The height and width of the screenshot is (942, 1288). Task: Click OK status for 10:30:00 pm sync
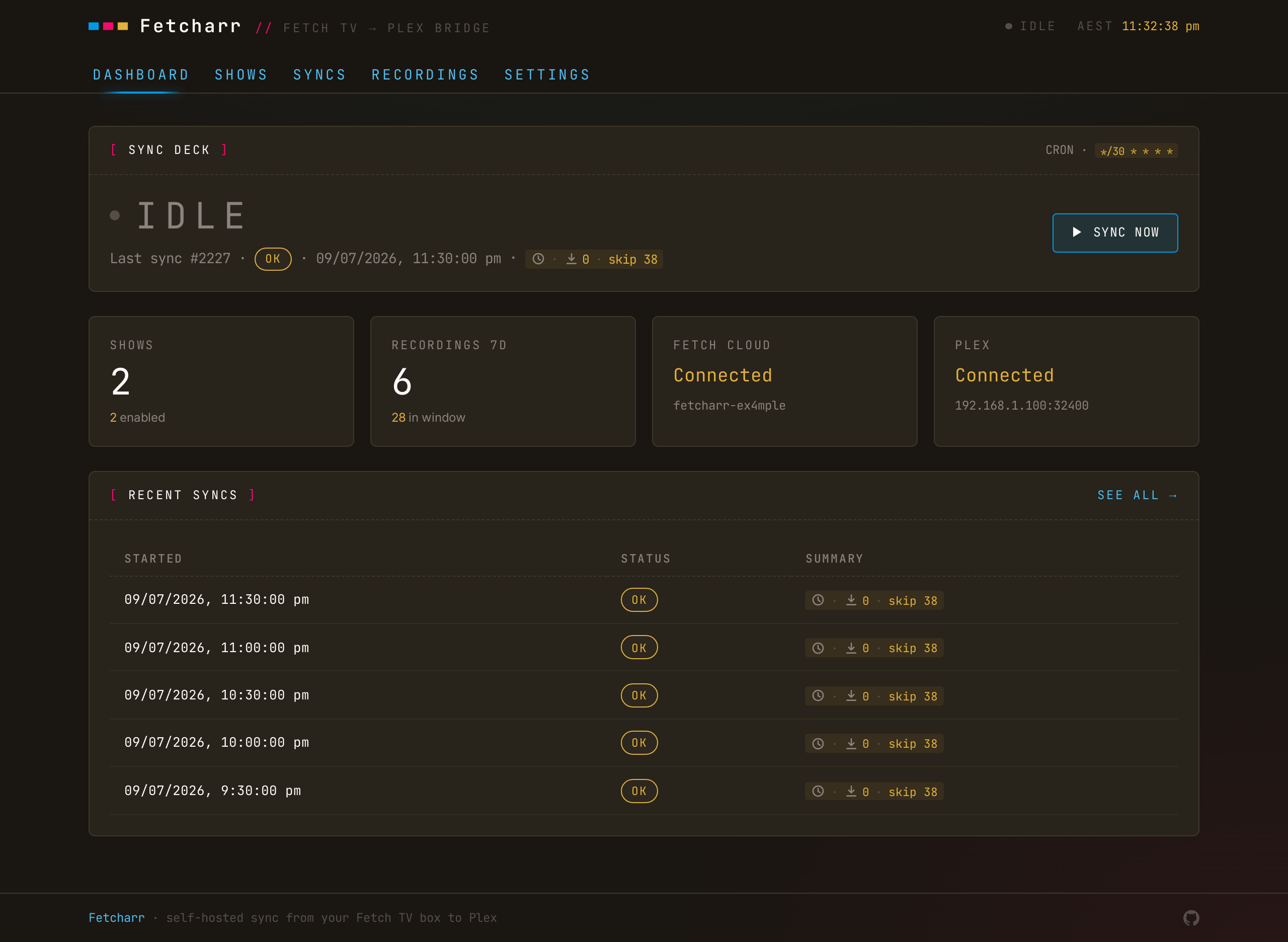coord(638,695)
